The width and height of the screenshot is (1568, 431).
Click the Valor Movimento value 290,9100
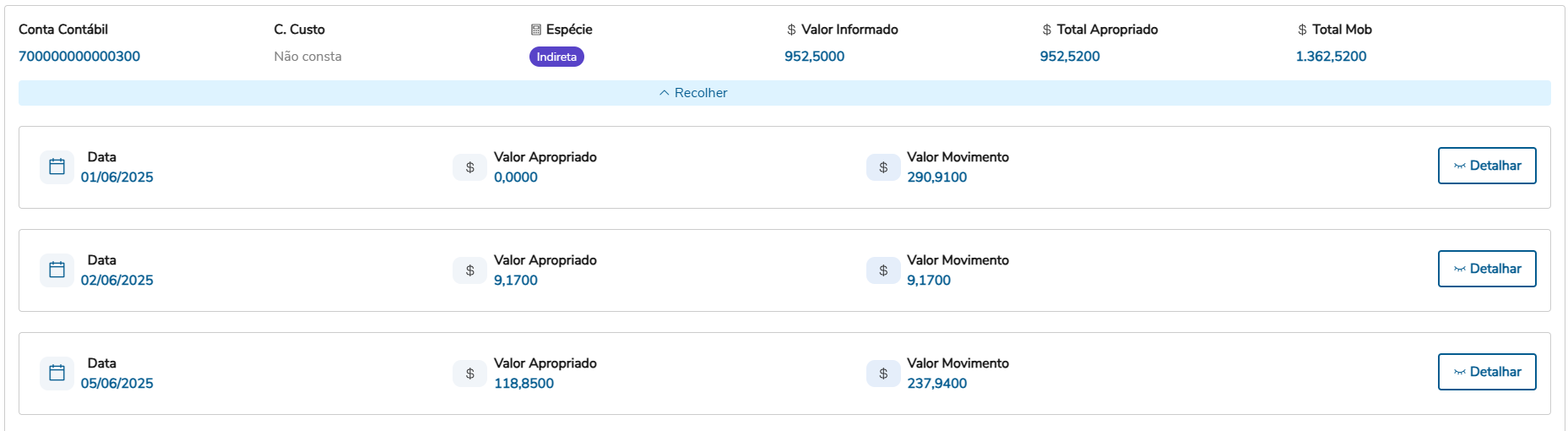[x=936, y=177]
